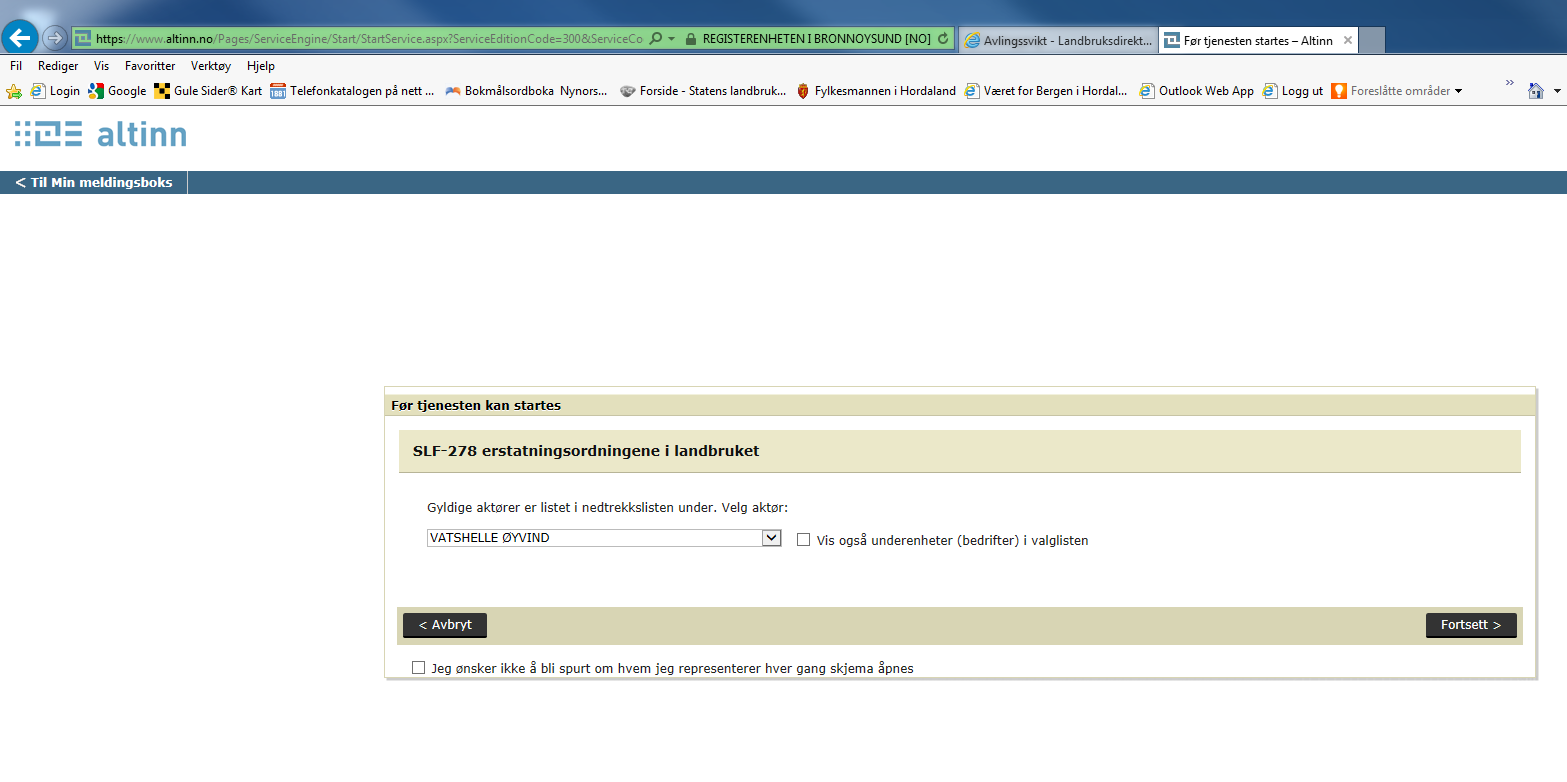1567x782 pixels.
Task: Open the address bar dropdown arrow
Action: click(x=672, y=39)
